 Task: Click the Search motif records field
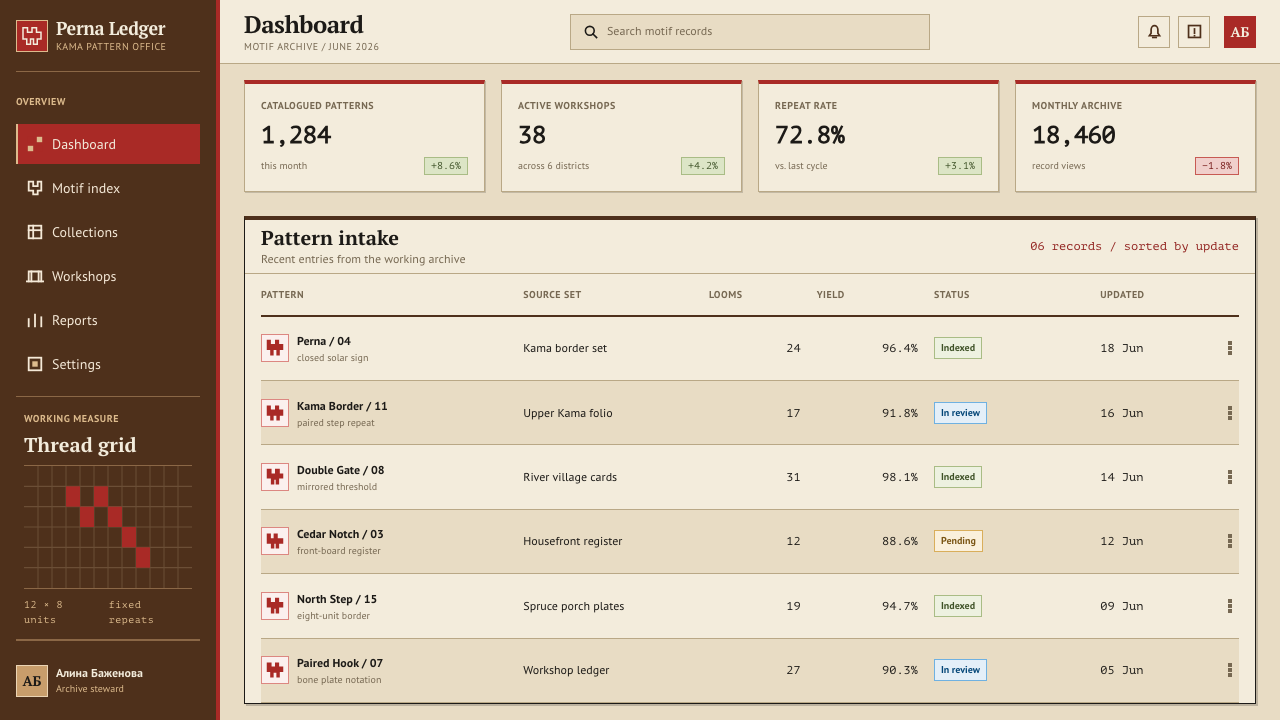pos(750,32)
